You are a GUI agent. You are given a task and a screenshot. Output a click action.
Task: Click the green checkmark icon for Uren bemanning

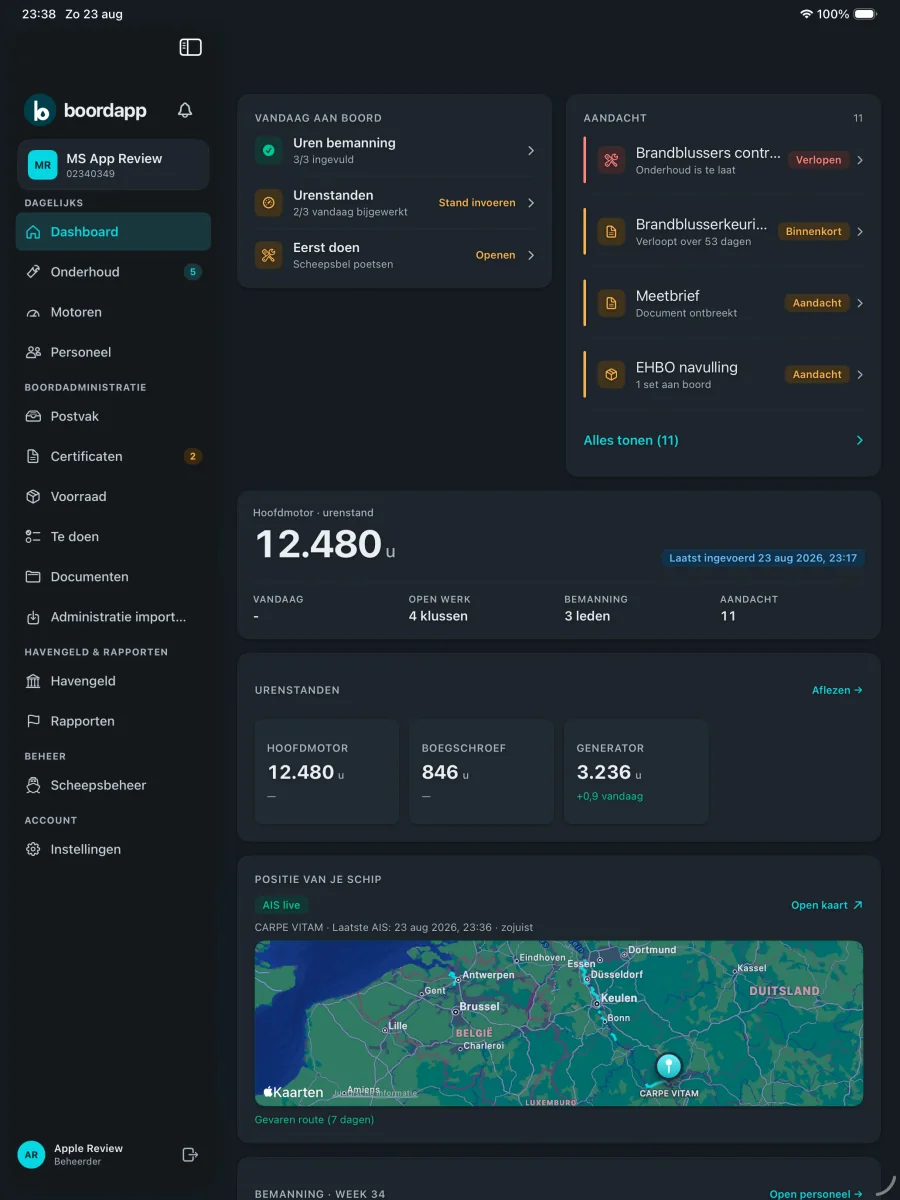(268, 151)
